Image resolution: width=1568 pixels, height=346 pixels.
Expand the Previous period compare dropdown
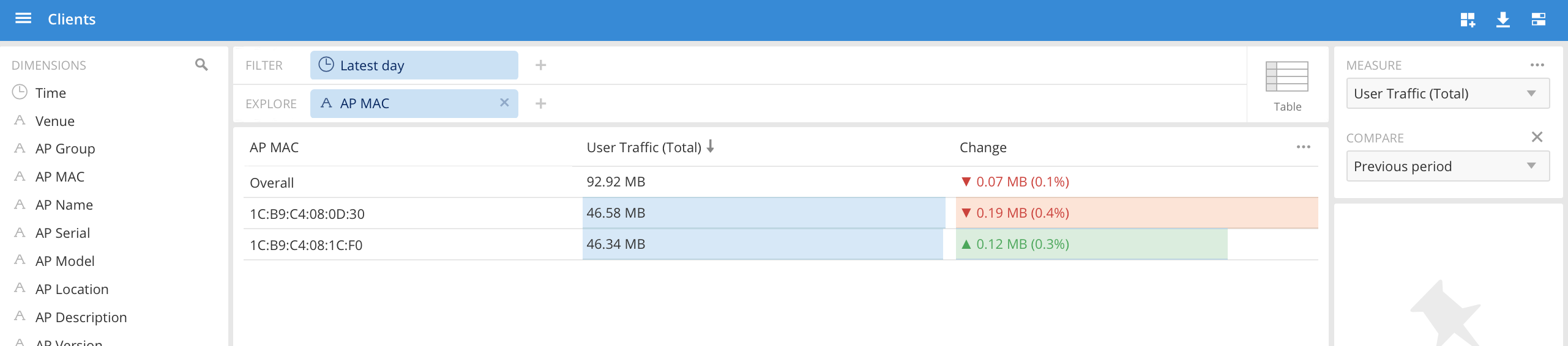pos(1447,166)
